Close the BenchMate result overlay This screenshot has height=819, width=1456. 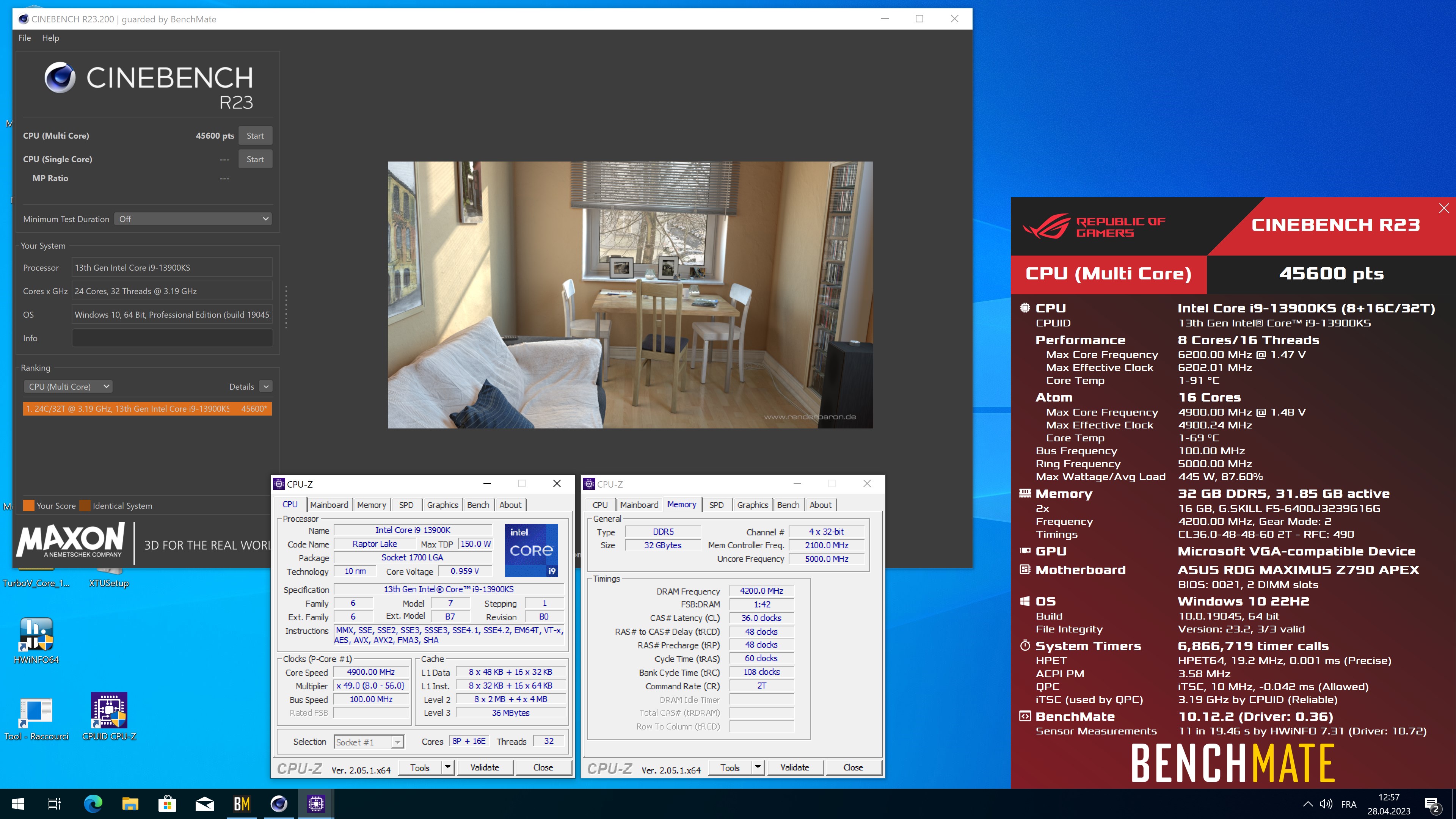click(x=1444, y=208)
